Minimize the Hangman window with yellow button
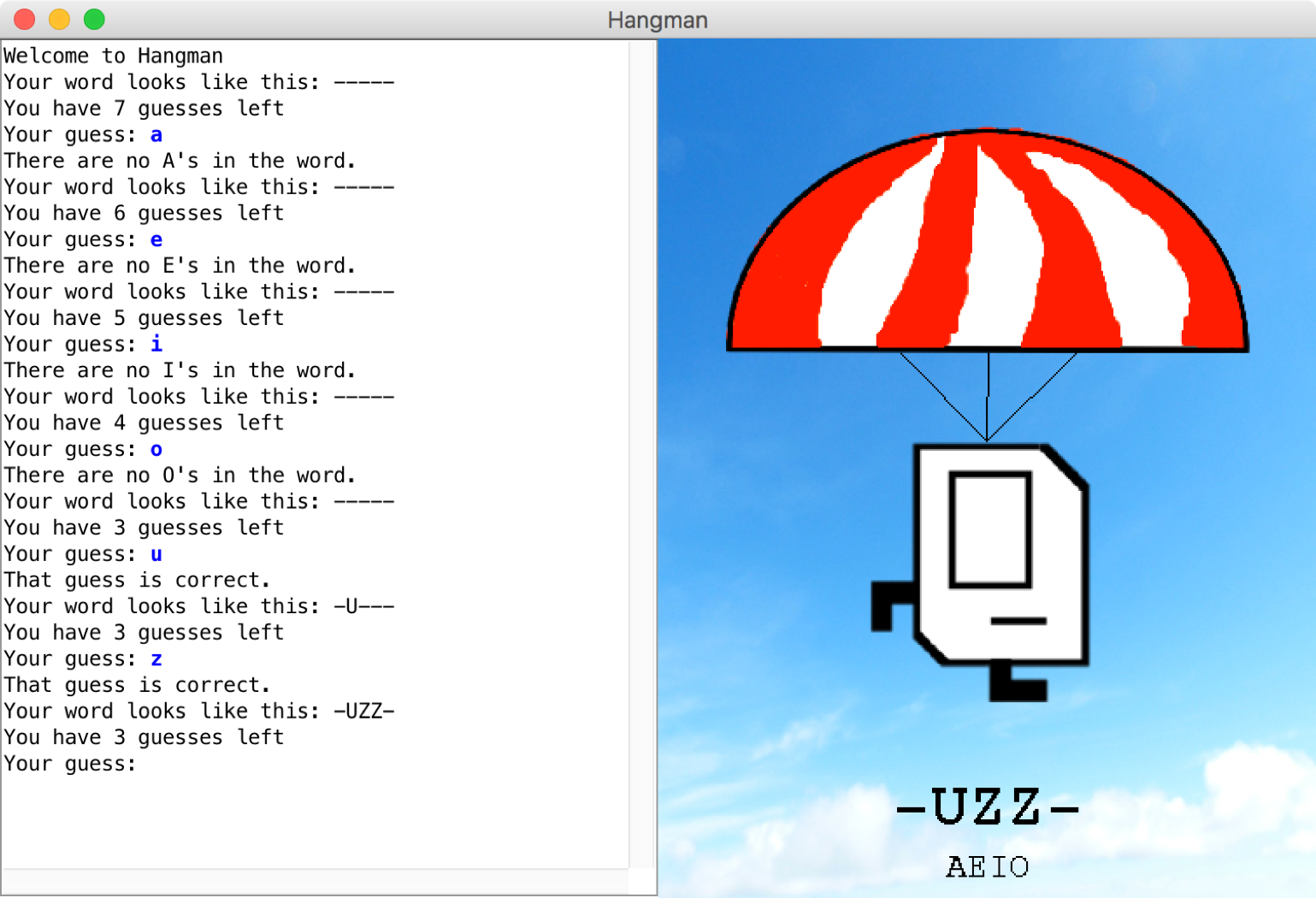This screenshot has width=1316, height=898. point(59,19)
